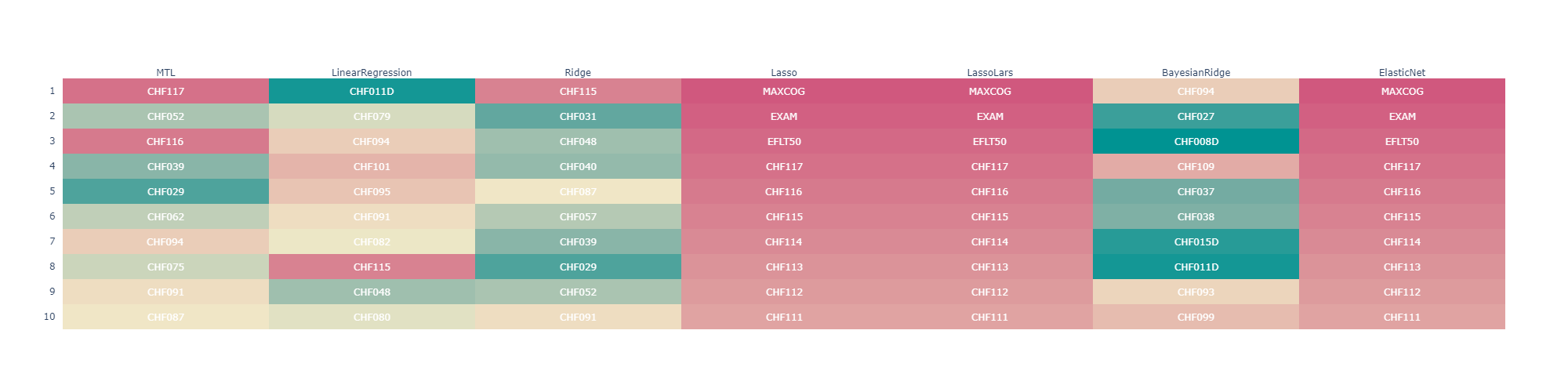Select the Ridge column label
Viewport: 1568px width, 392px height.
tap(578, 72)
